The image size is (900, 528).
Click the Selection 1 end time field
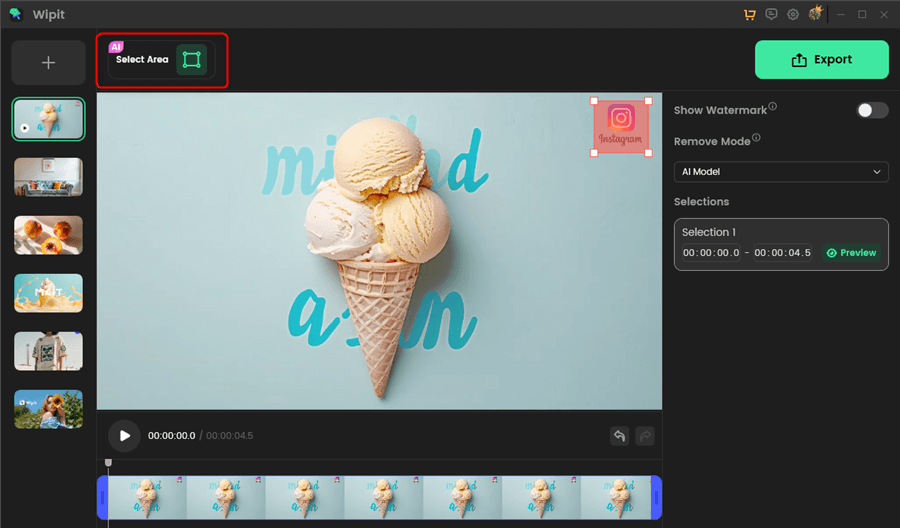coord(782,253)
